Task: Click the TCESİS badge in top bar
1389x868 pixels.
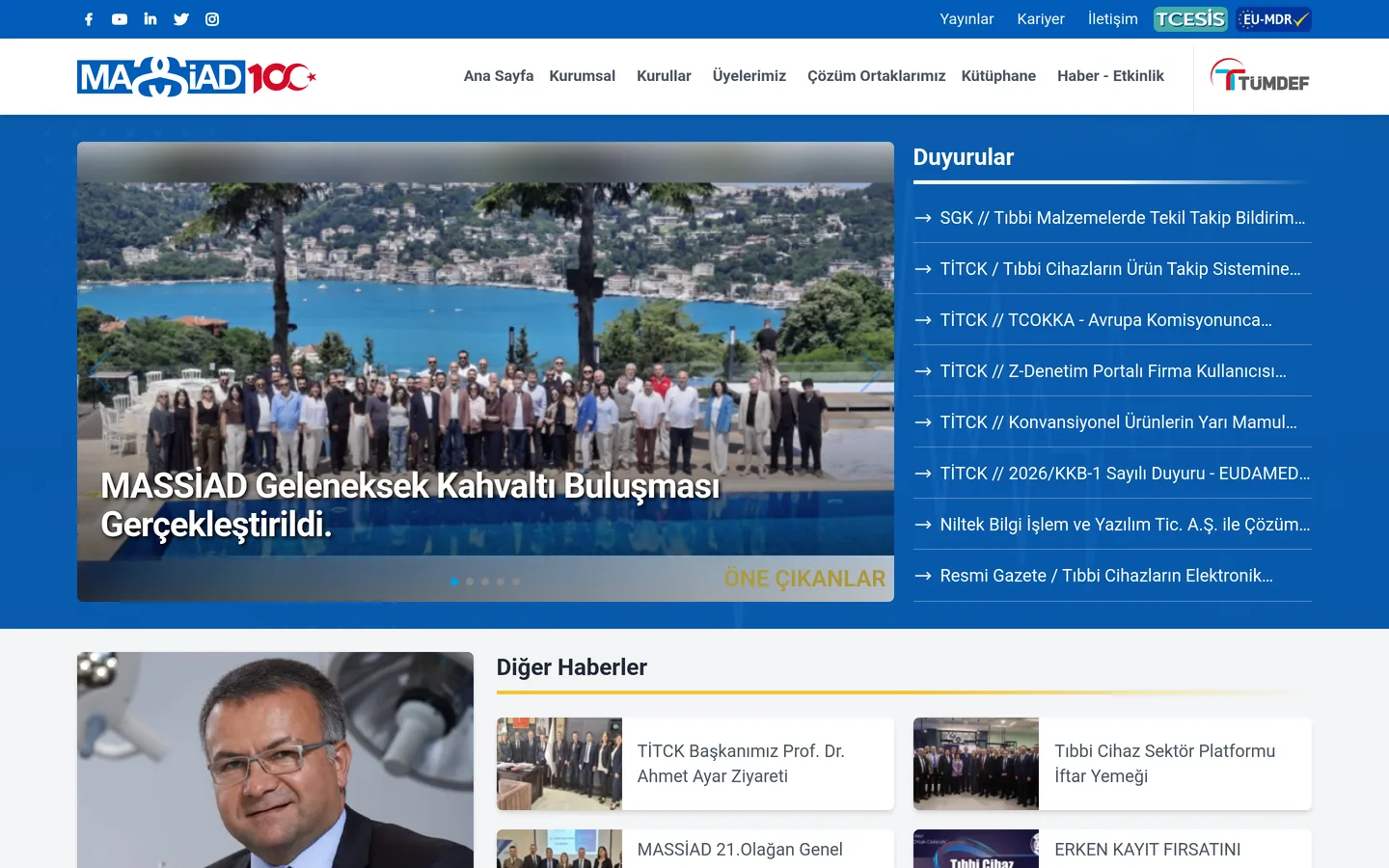Action: 1190,19
